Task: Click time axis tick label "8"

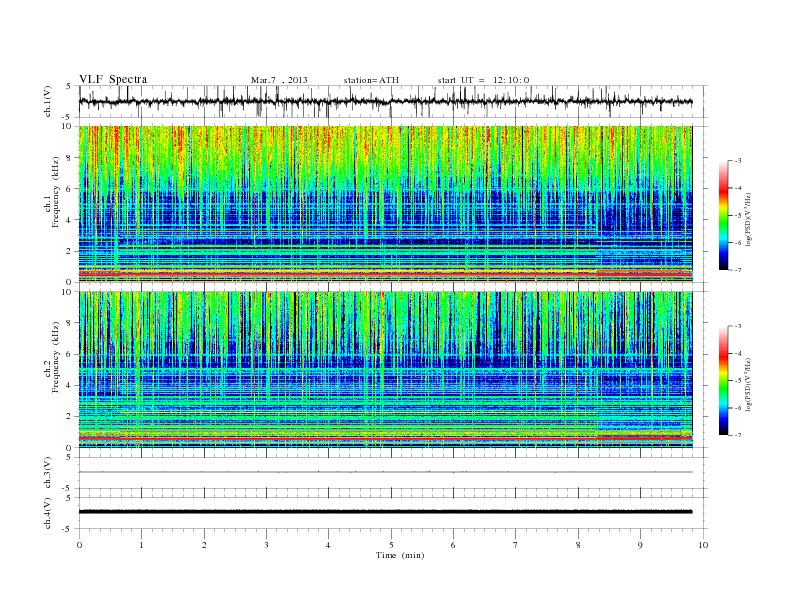Action: pos(578,545)
